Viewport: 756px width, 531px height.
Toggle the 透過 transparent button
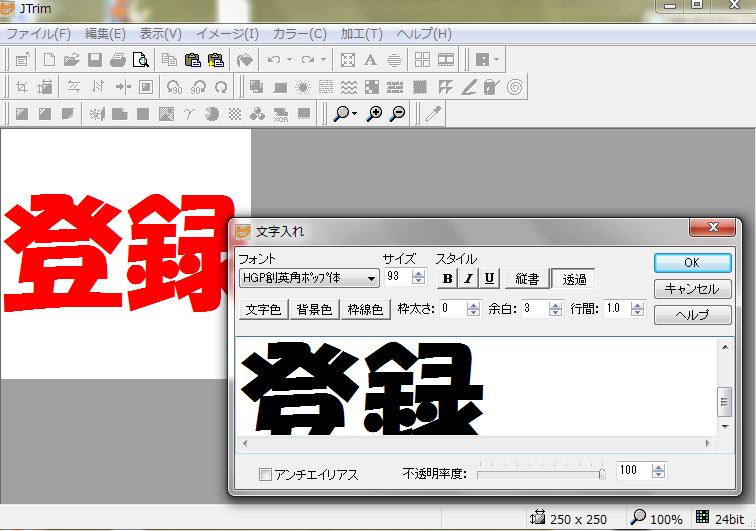[574, 279]
